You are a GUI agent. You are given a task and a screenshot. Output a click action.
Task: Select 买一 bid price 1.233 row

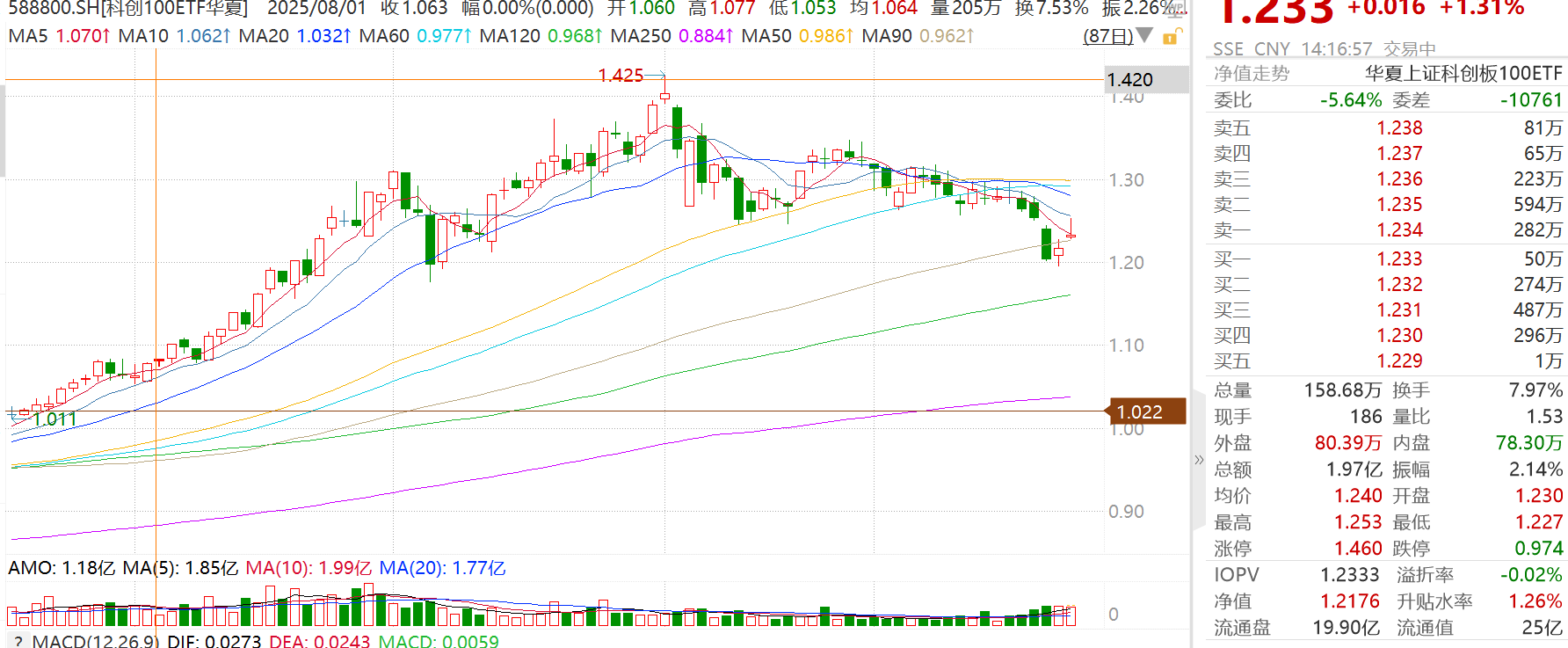(1387, 259)
